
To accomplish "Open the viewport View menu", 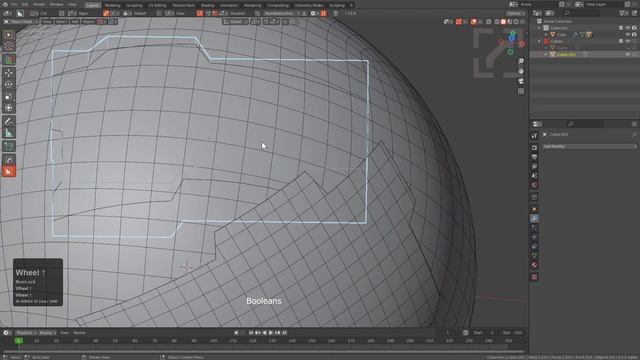I will [47, 22].
